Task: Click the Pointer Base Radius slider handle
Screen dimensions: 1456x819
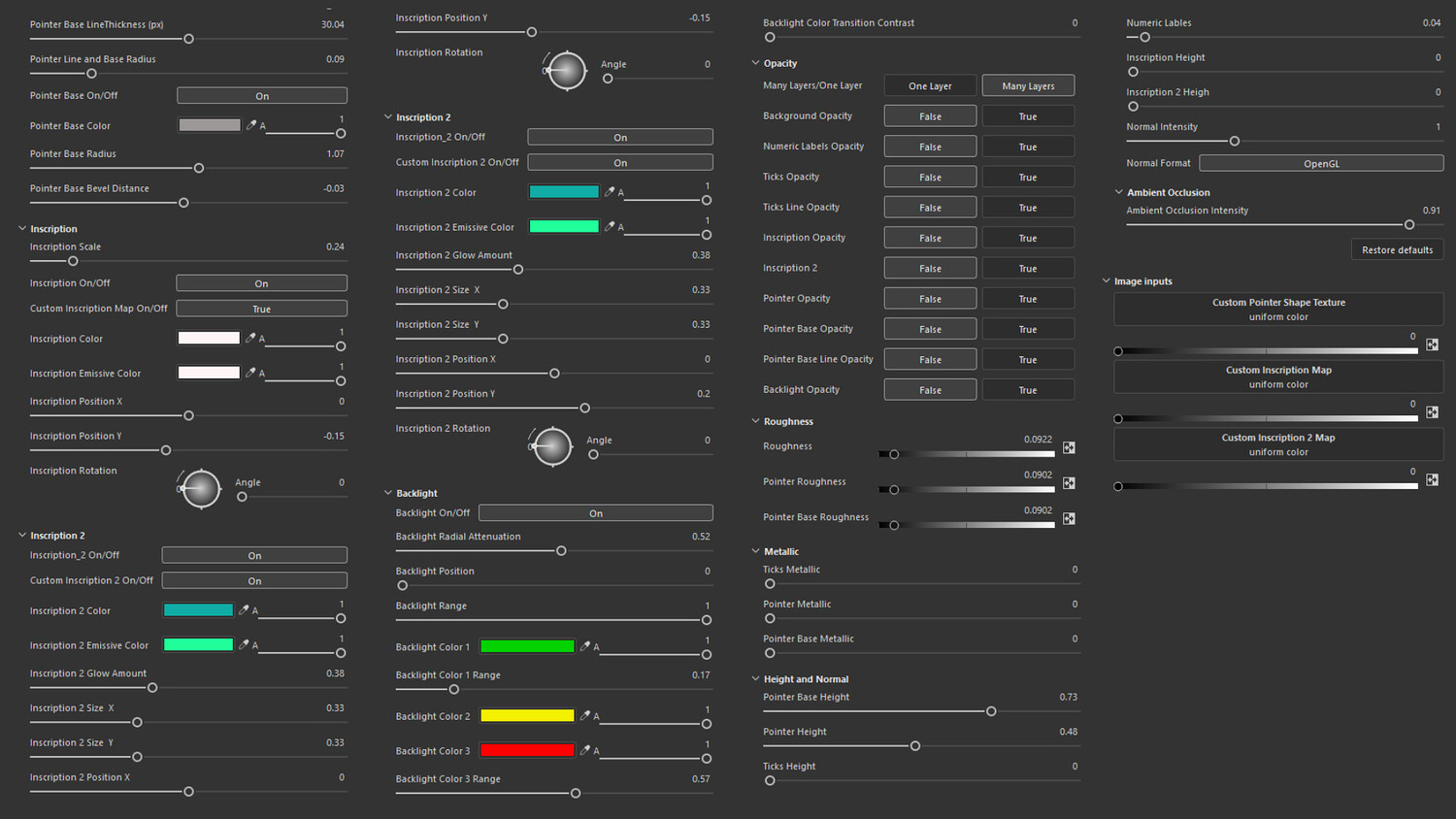Action: (199, 168)
